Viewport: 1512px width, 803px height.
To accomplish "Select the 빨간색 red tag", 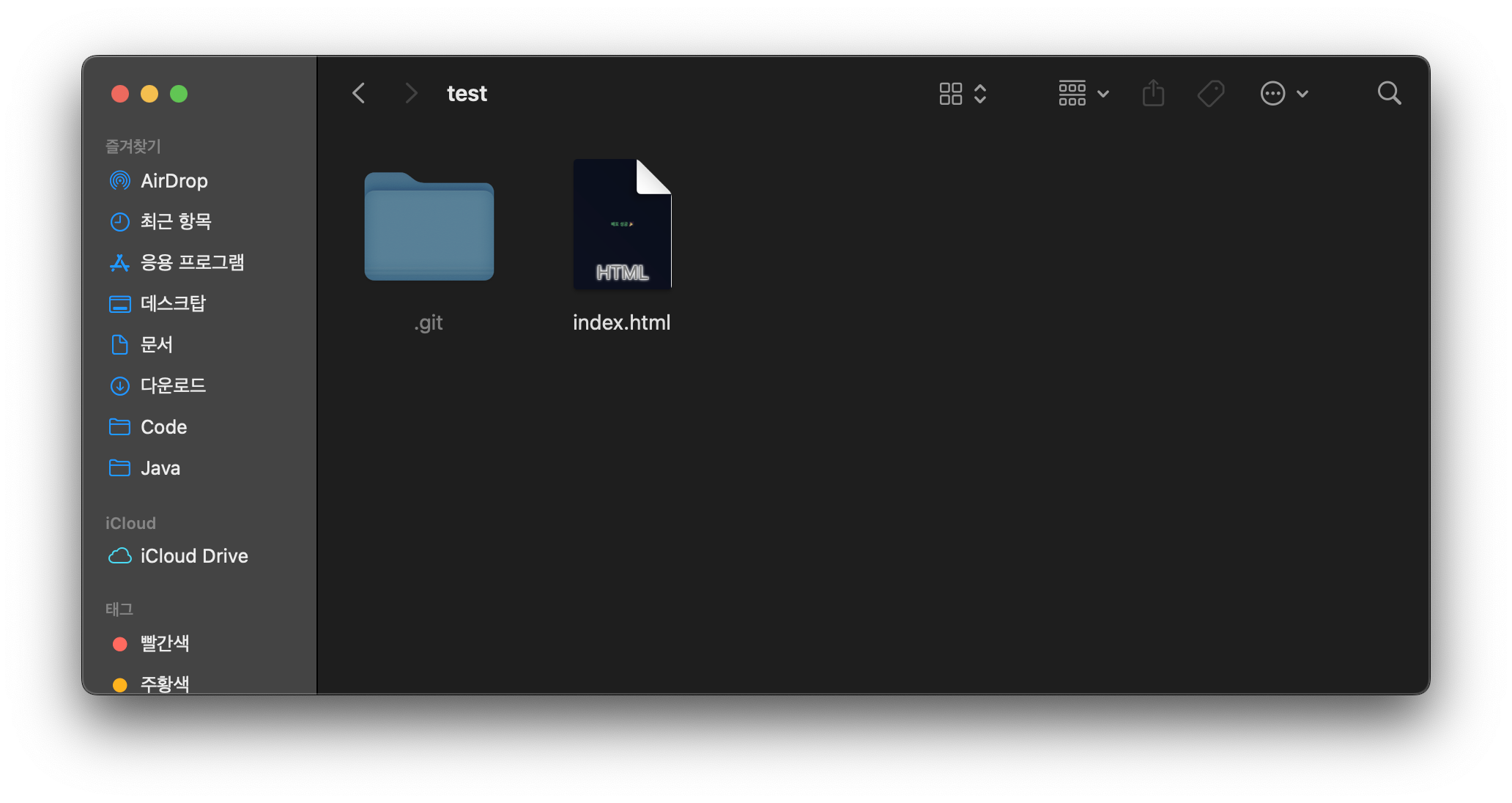I will (x=165, y=643).
